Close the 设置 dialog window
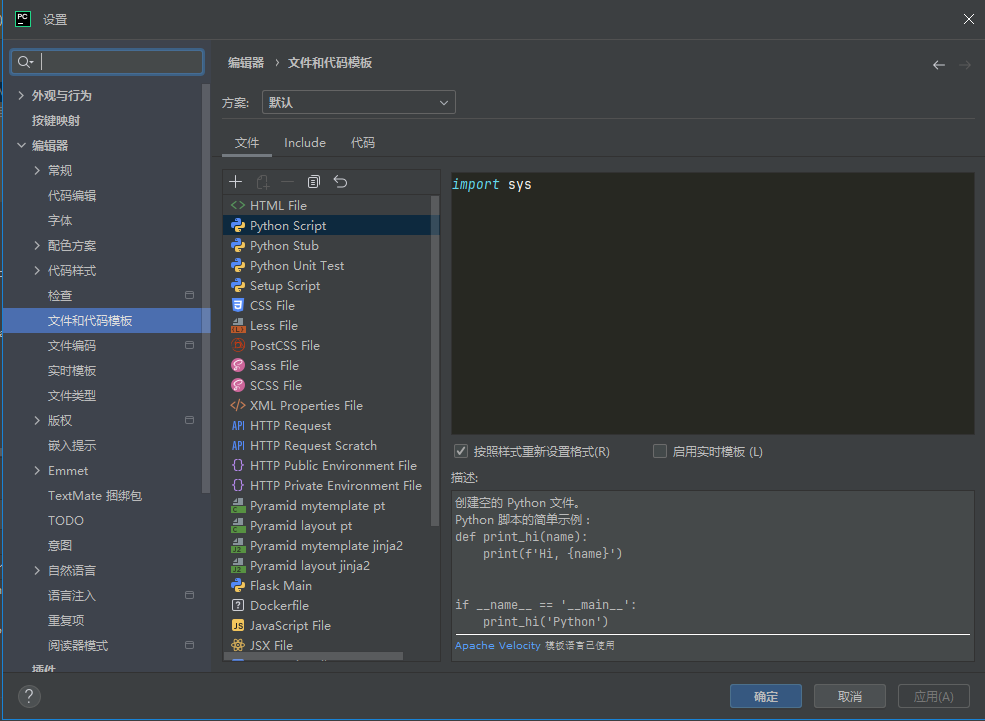985x721 pixels. click(968, 19)
